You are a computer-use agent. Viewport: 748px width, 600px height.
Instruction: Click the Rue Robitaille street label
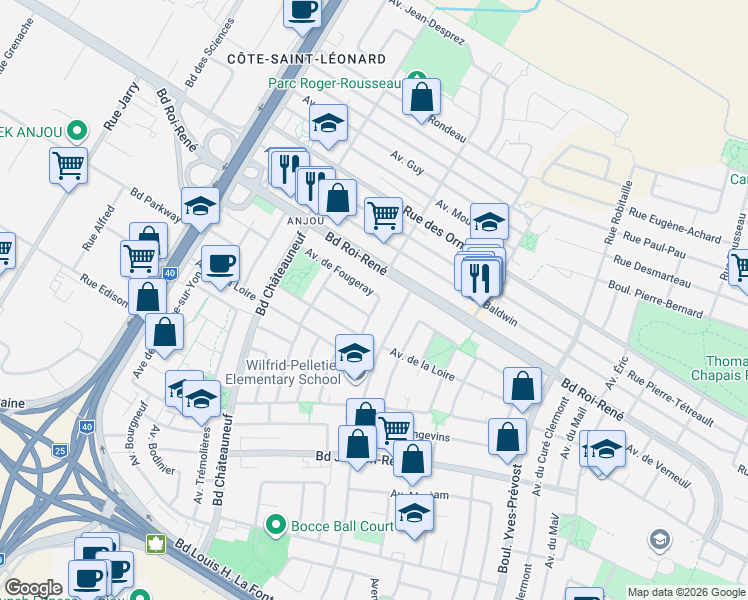[x=619, y=212]
